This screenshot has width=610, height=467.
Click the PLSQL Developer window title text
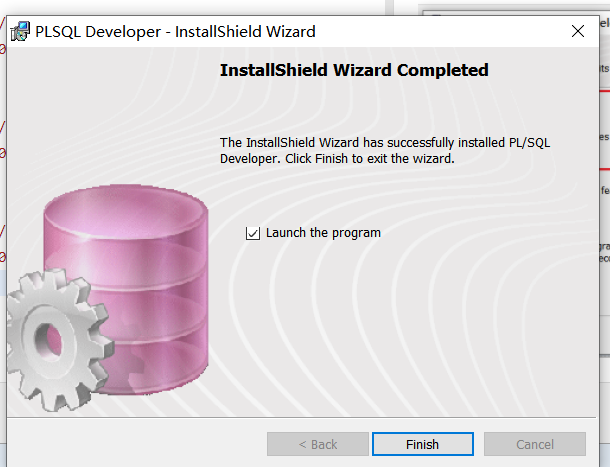click(175, 32)
